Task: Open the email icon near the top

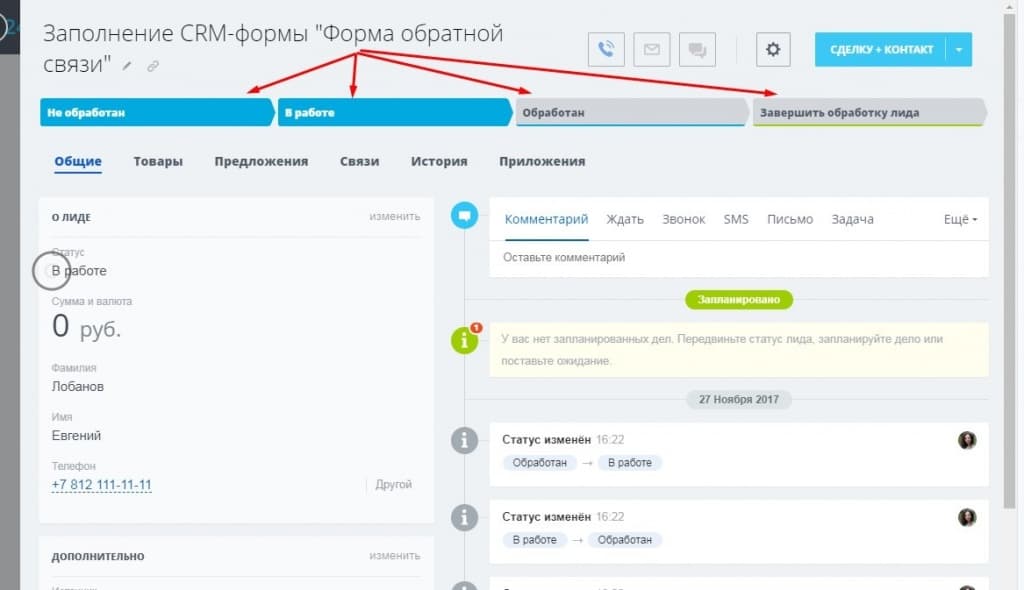Action: [x=652, y=48]
